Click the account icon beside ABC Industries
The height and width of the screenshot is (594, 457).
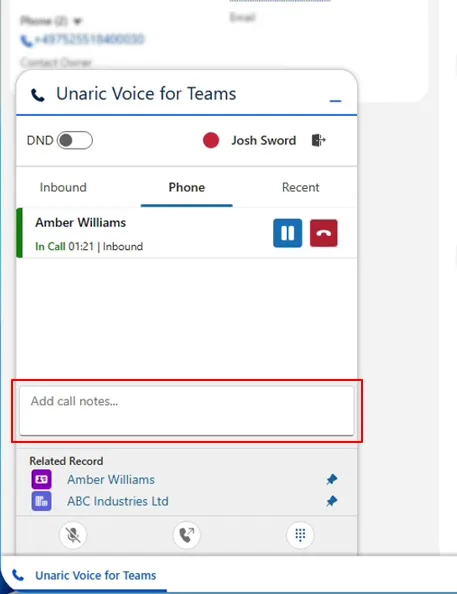click(x=41, y=501)
